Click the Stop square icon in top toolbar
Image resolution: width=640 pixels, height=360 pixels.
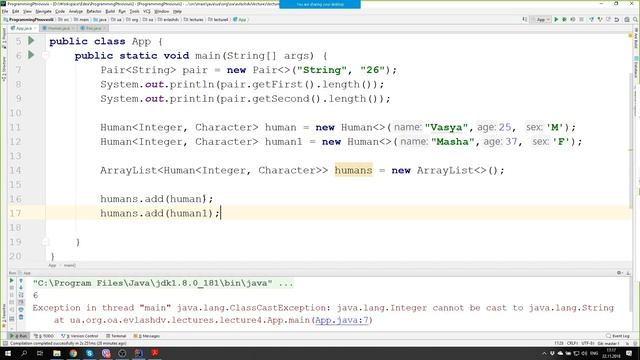tap(581, 19)
